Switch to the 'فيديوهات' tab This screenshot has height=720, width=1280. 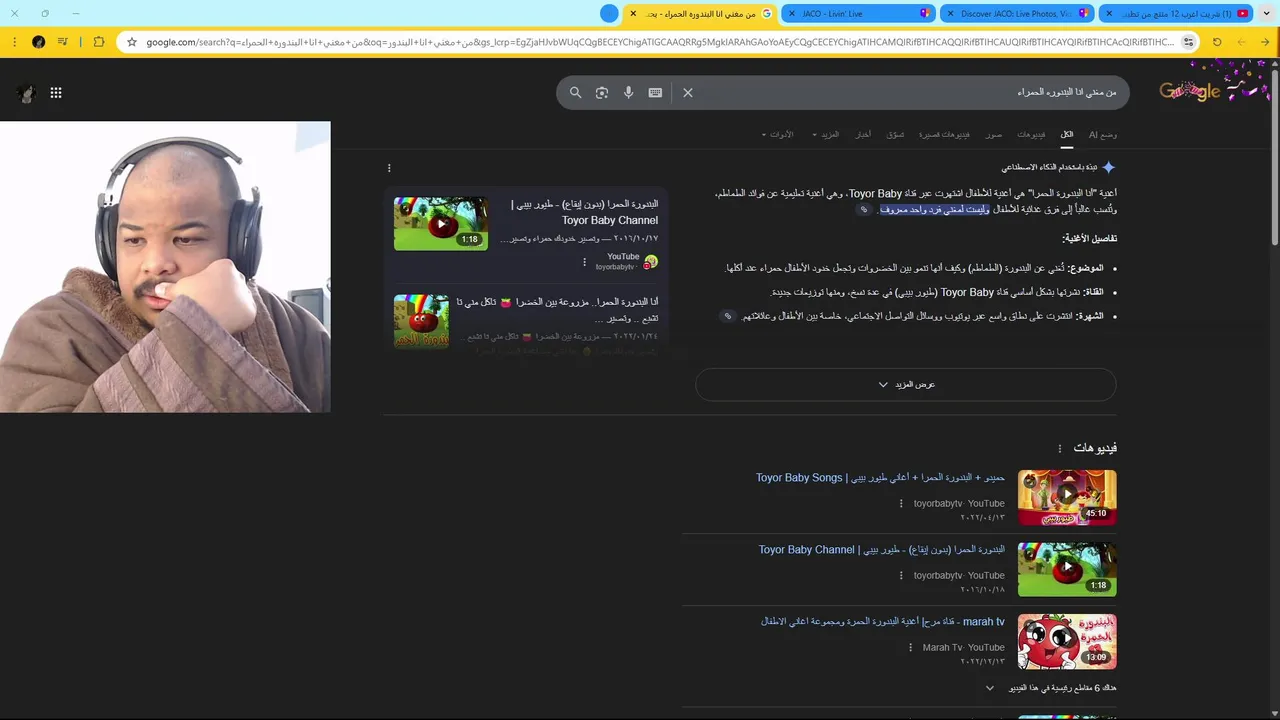pos(1031,134)
